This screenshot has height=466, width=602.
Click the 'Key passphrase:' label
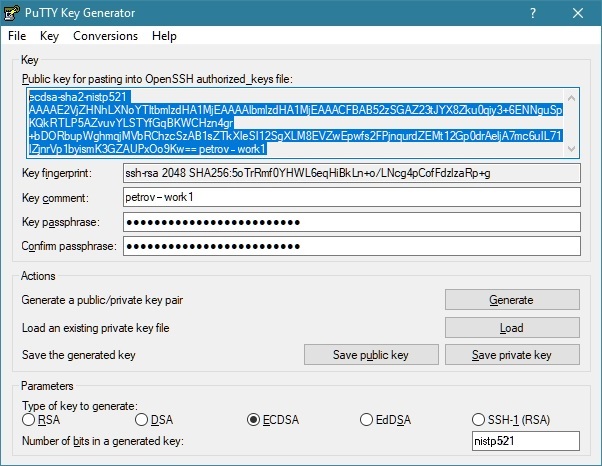click(x=61, y=222)
